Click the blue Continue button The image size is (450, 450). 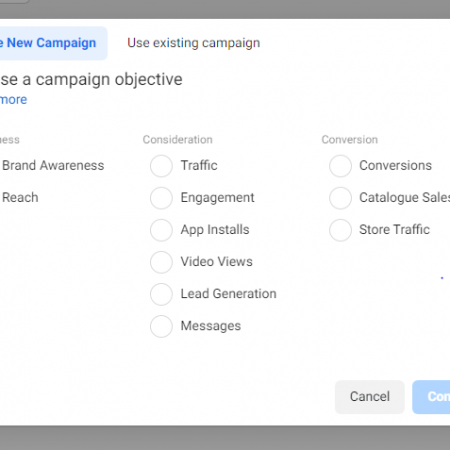coord(431,397)
